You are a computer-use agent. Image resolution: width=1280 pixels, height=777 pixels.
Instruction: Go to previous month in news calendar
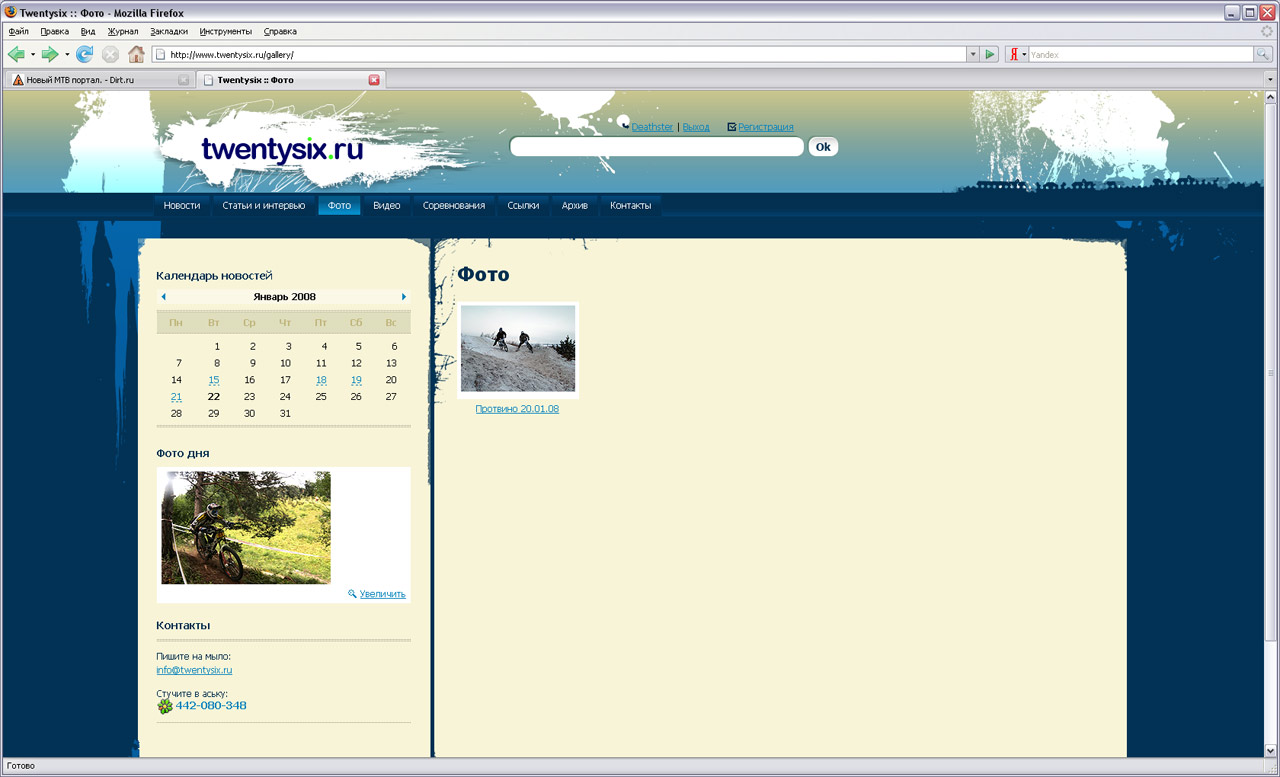163,297
